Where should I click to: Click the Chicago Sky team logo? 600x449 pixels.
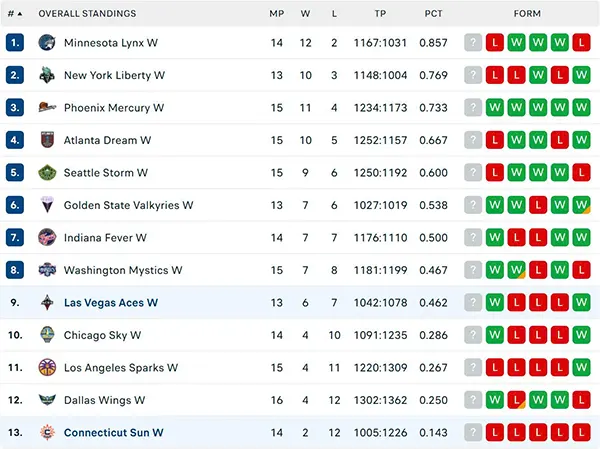(x=47, y=335)
